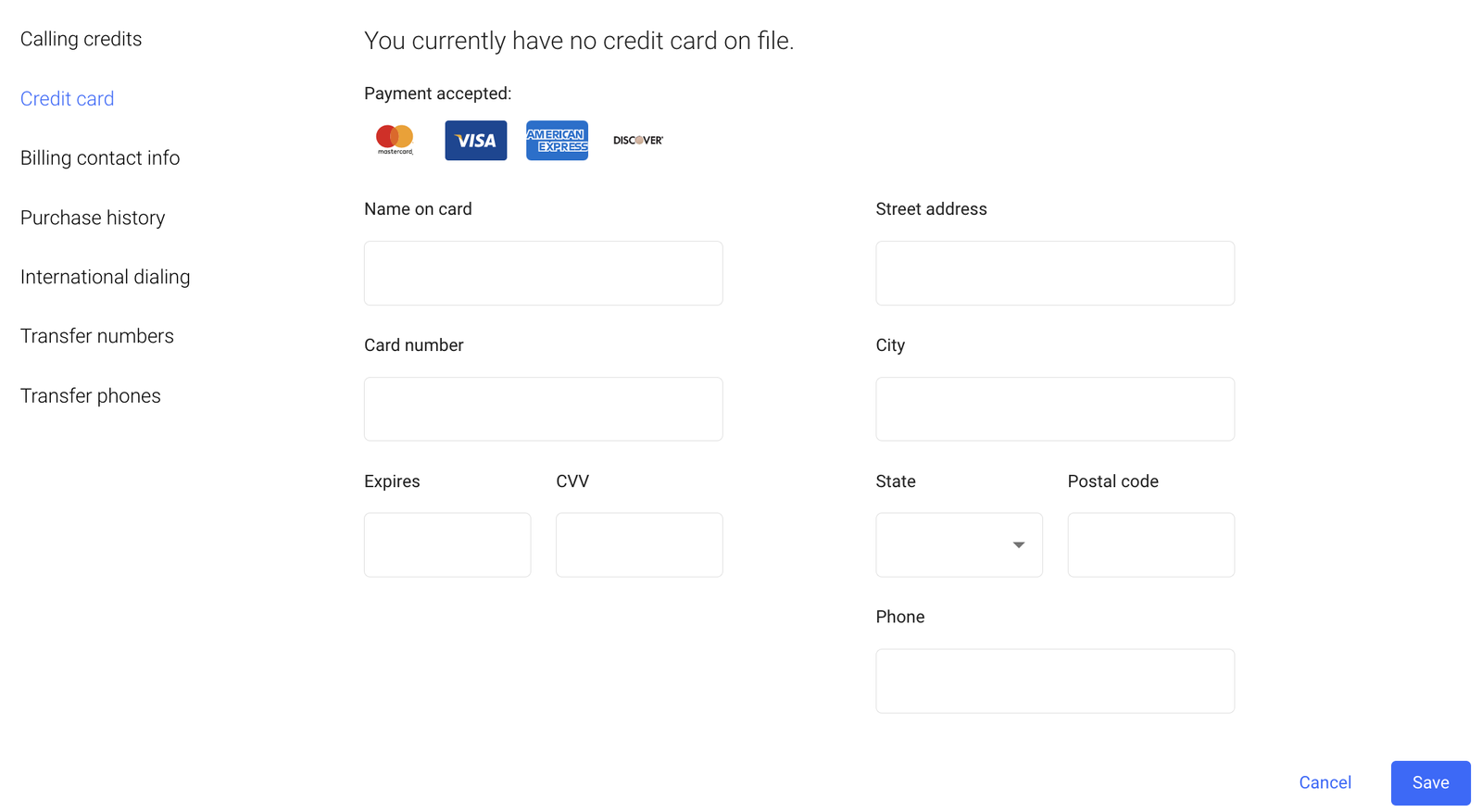Open International dialing settings
This screenshot has height=812, width=1482.
(106, 277)
